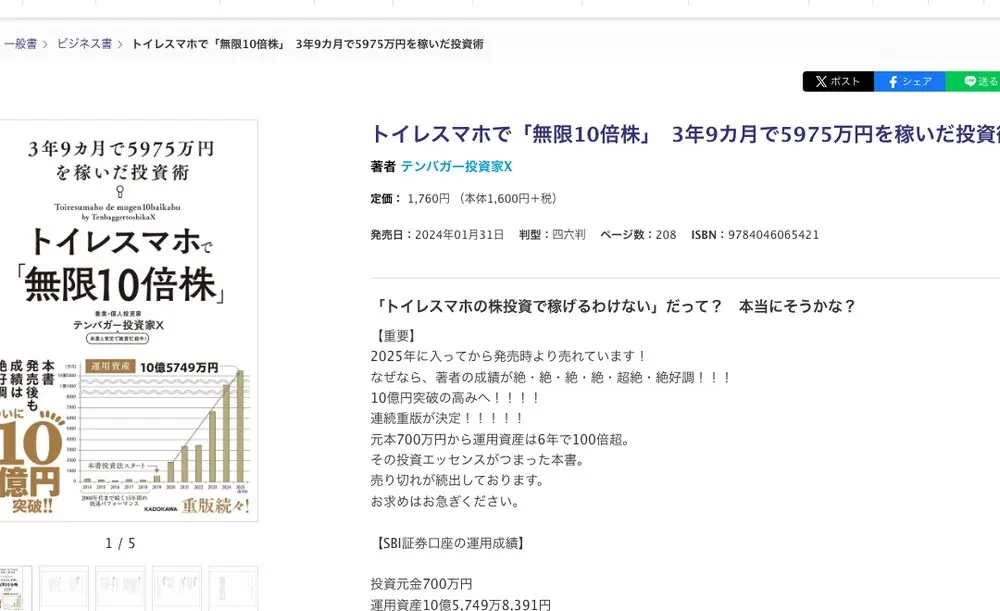Select the fifth preview thumbnail
The width and height of the screenshot is (1000, 611).
233,588
